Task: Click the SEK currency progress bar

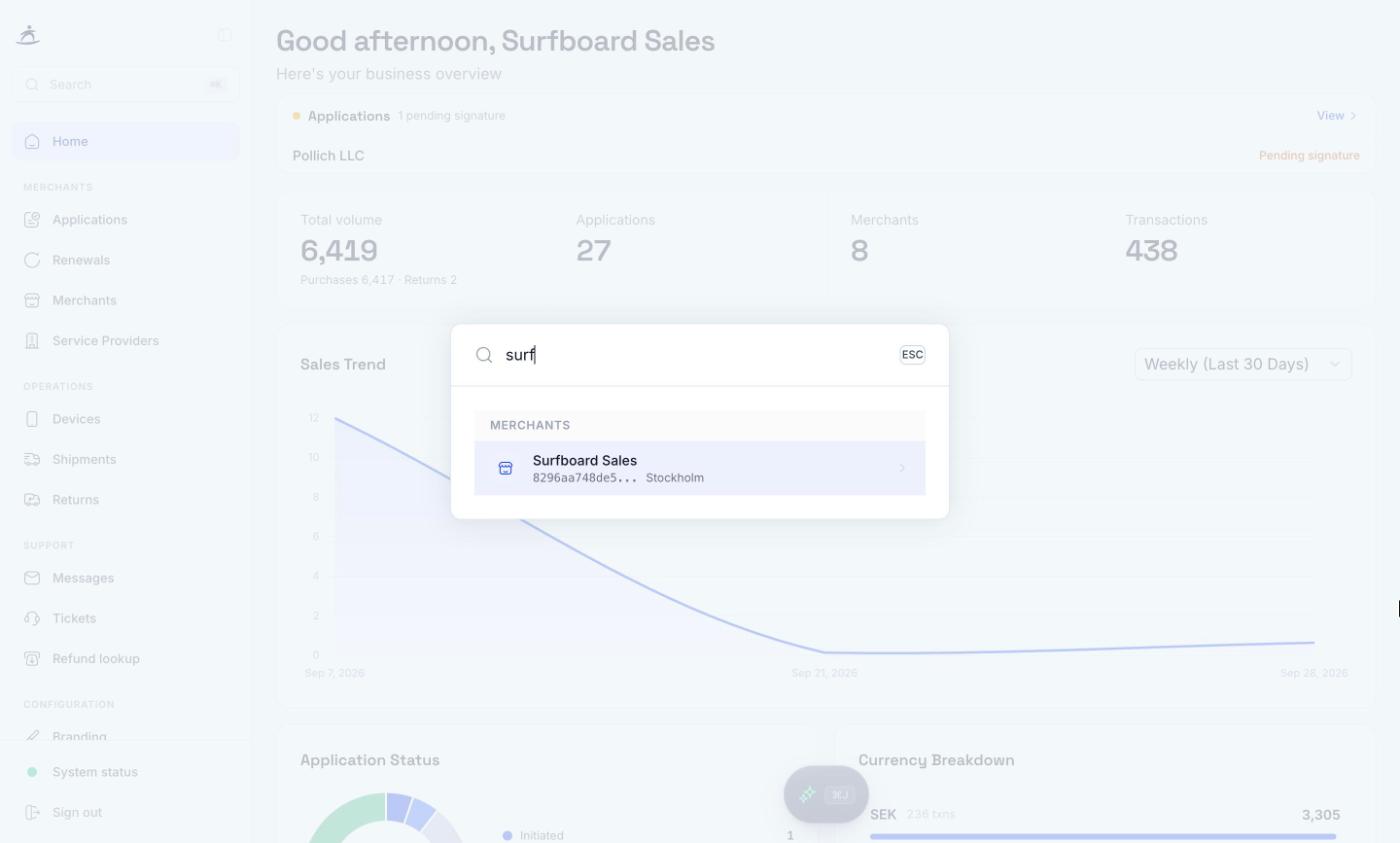Action: click(x=1103, y=836)
